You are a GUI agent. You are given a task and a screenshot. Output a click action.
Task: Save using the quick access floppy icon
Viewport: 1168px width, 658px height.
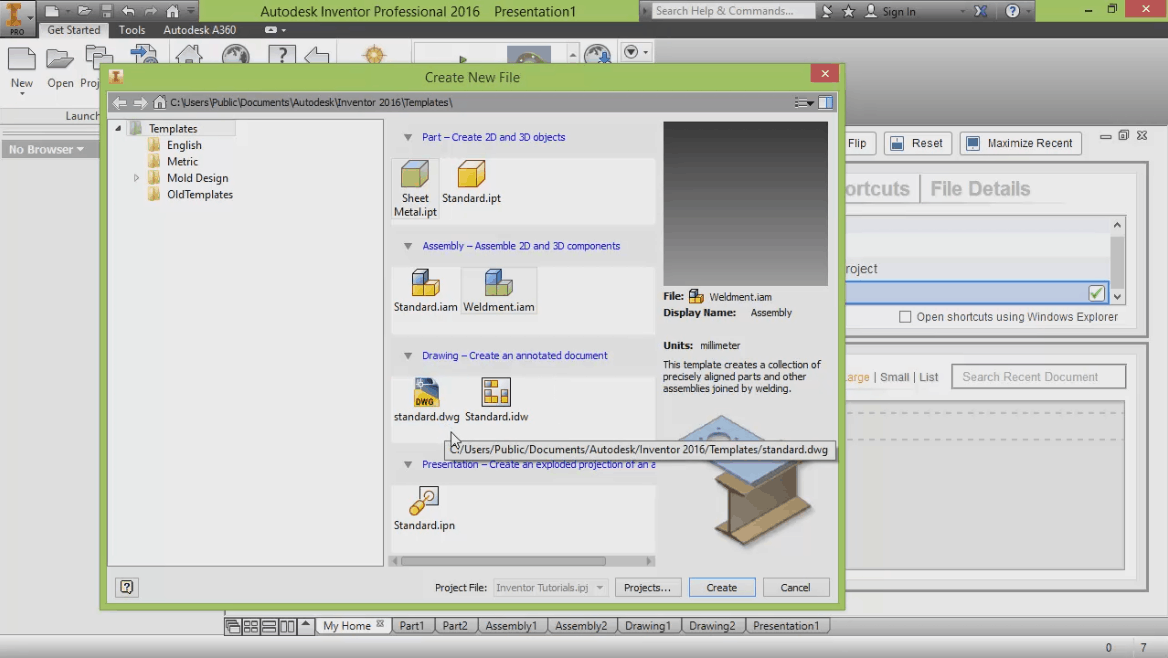tap(107, 11)
